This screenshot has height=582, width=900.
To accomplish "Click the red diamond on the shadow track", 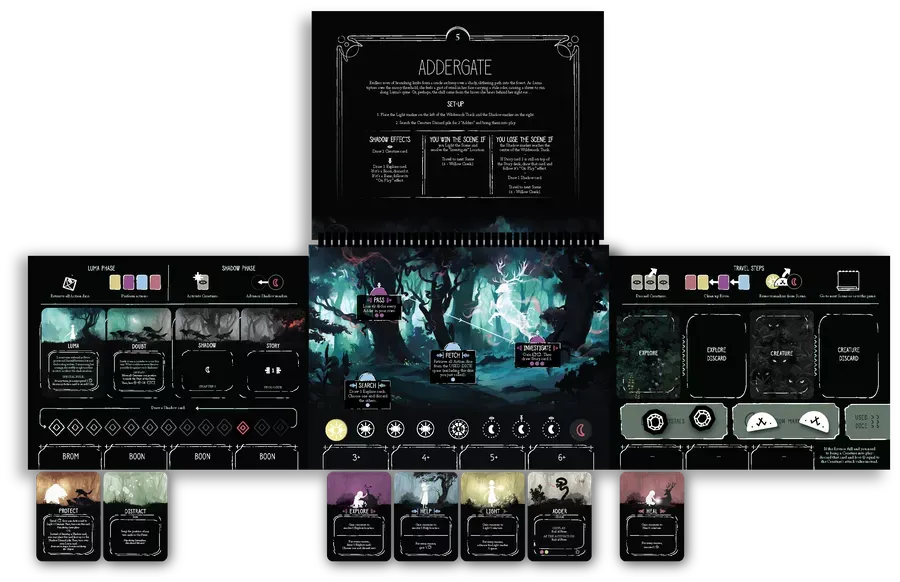I will click(243, 428).
